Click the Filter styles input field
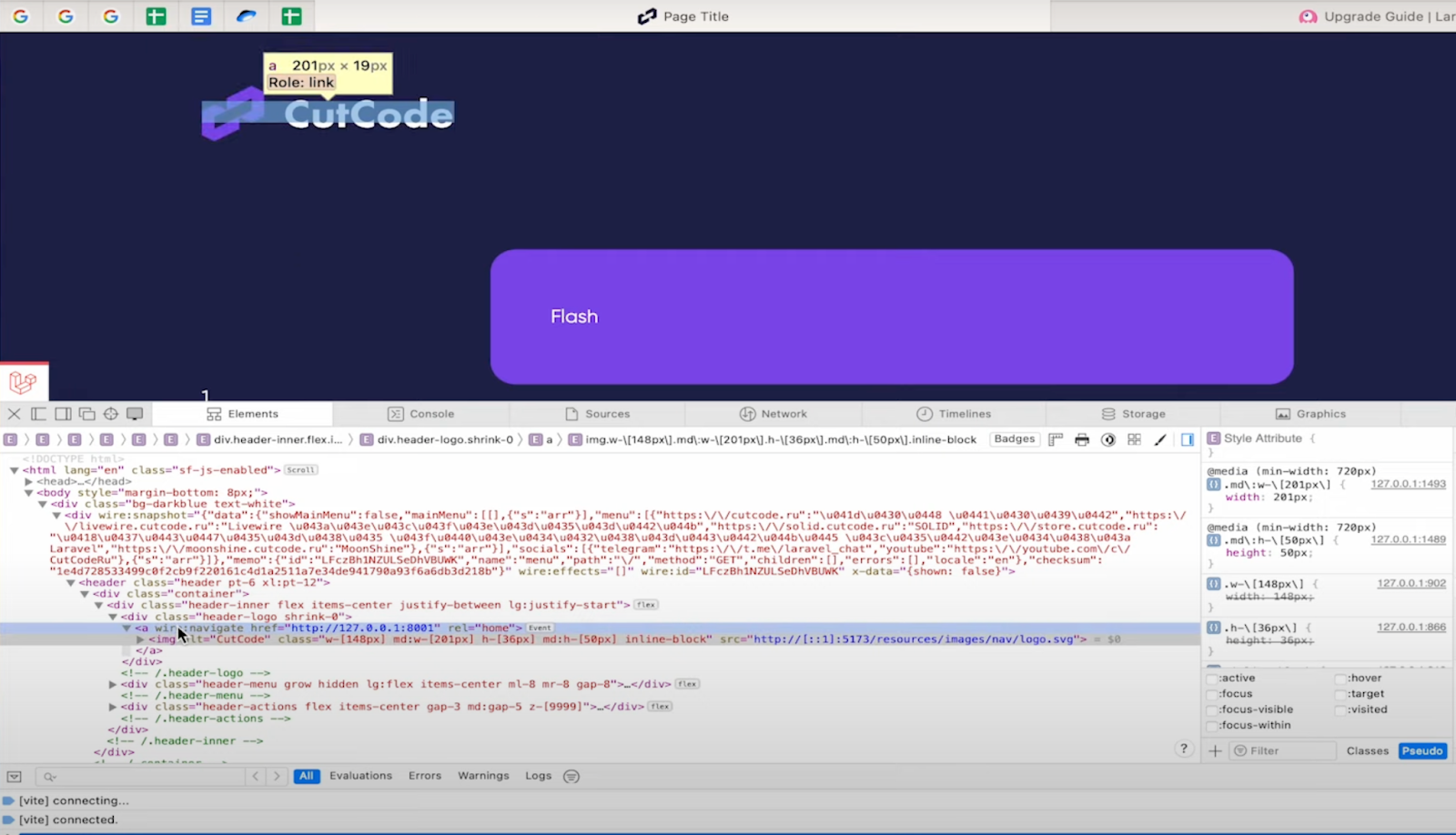 click(x=1283, y=750)
